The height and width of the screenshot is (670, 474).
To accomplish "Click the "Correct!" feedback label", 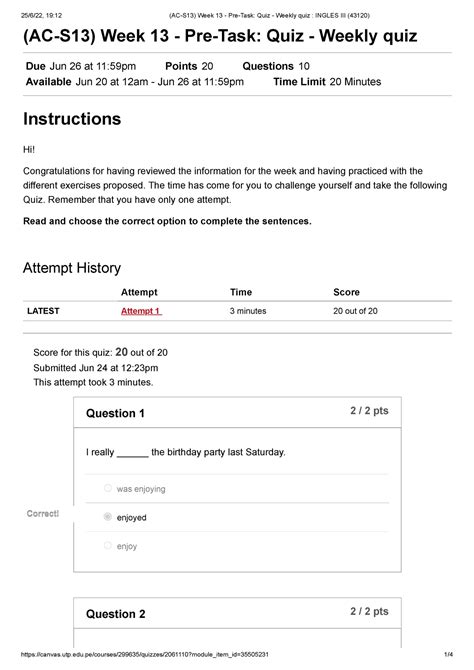I will [43, 514].
